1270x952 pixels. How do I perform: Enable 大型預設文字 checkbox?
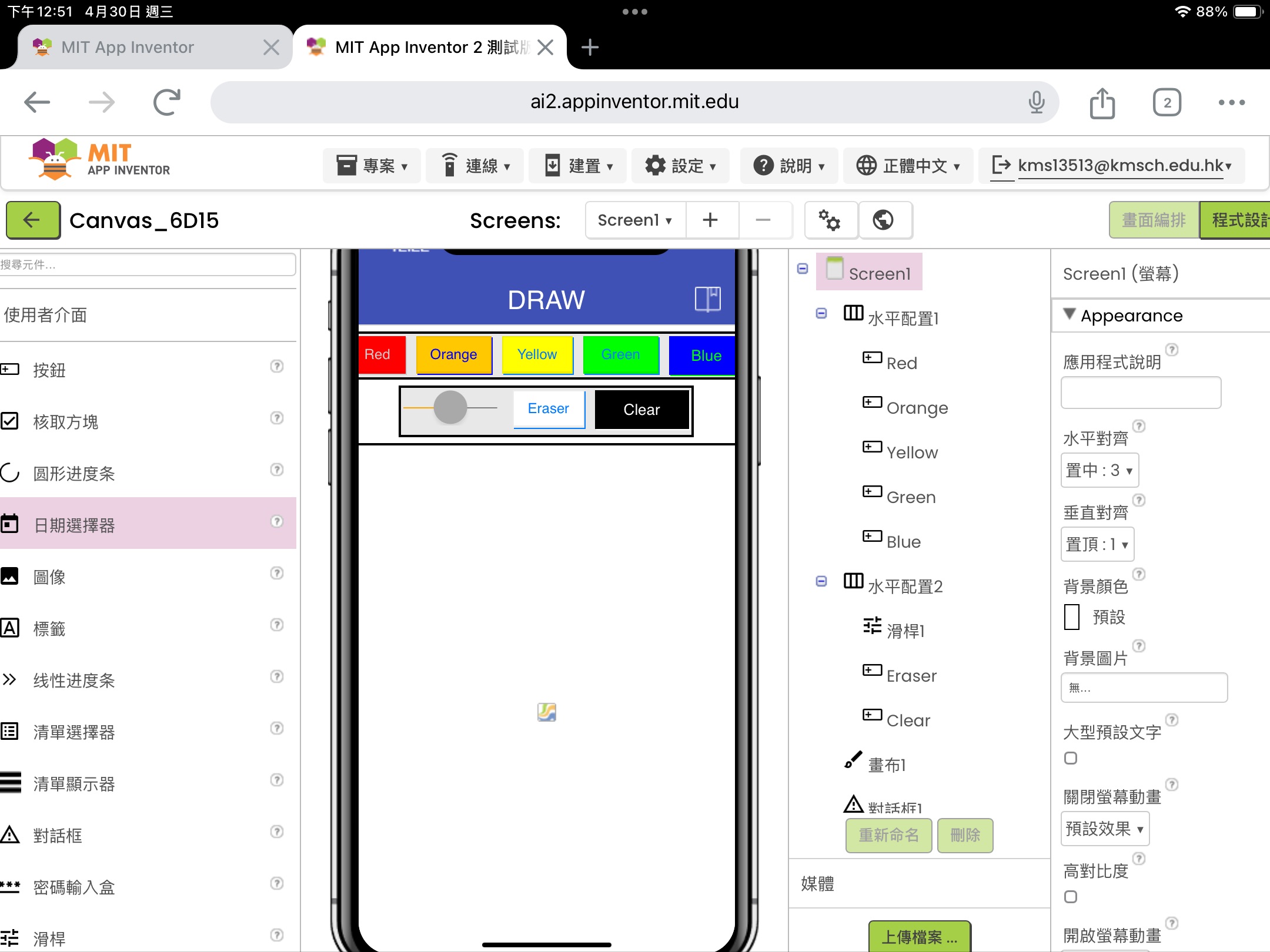pos(1071,758)
